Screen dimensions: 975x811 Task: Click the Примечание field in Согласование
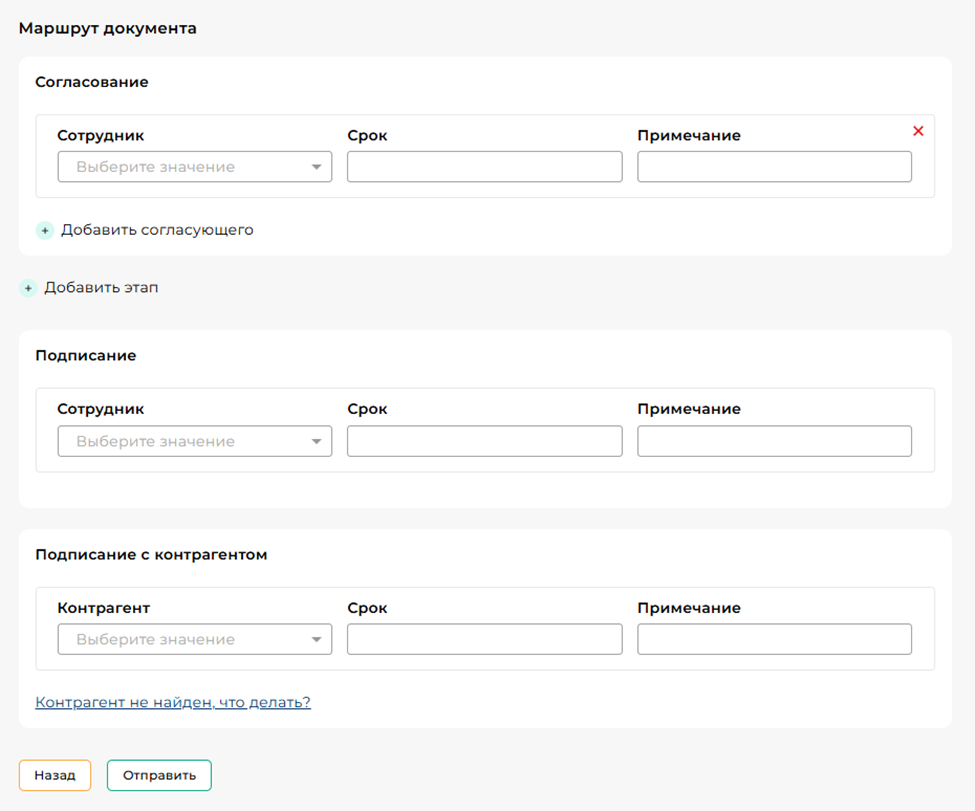coord(774,167)
